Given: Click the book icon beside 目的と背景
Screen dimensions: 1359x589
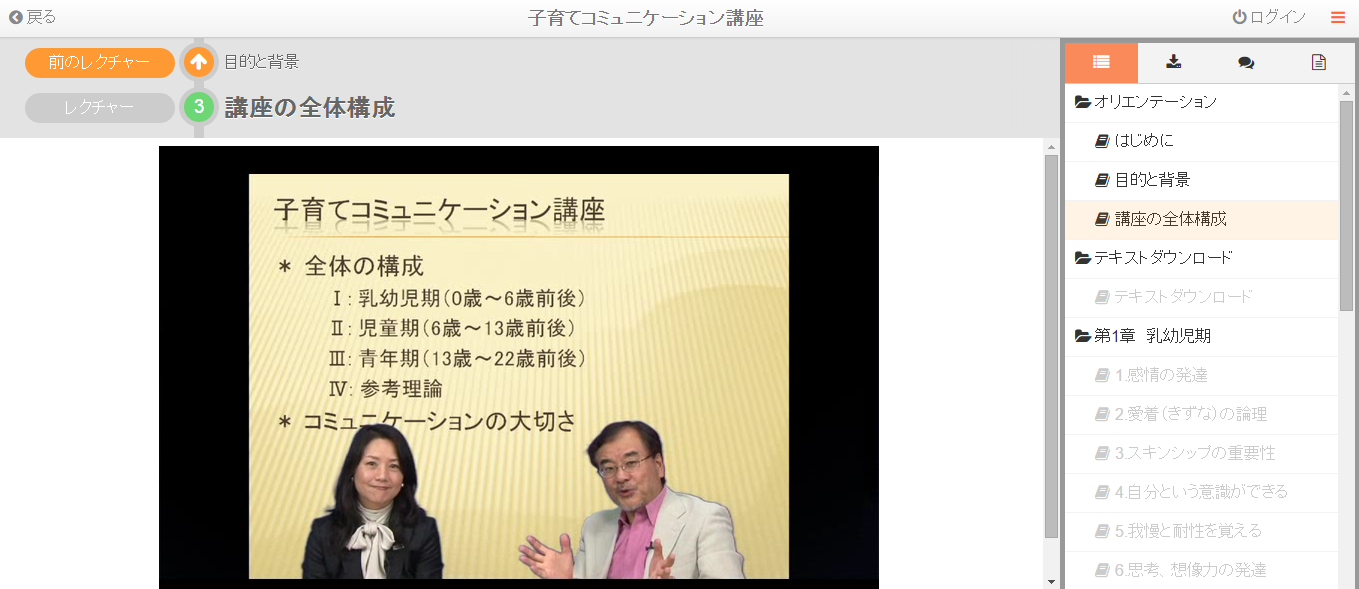Looking at the screenshot, I should [x=1103, y=180].
